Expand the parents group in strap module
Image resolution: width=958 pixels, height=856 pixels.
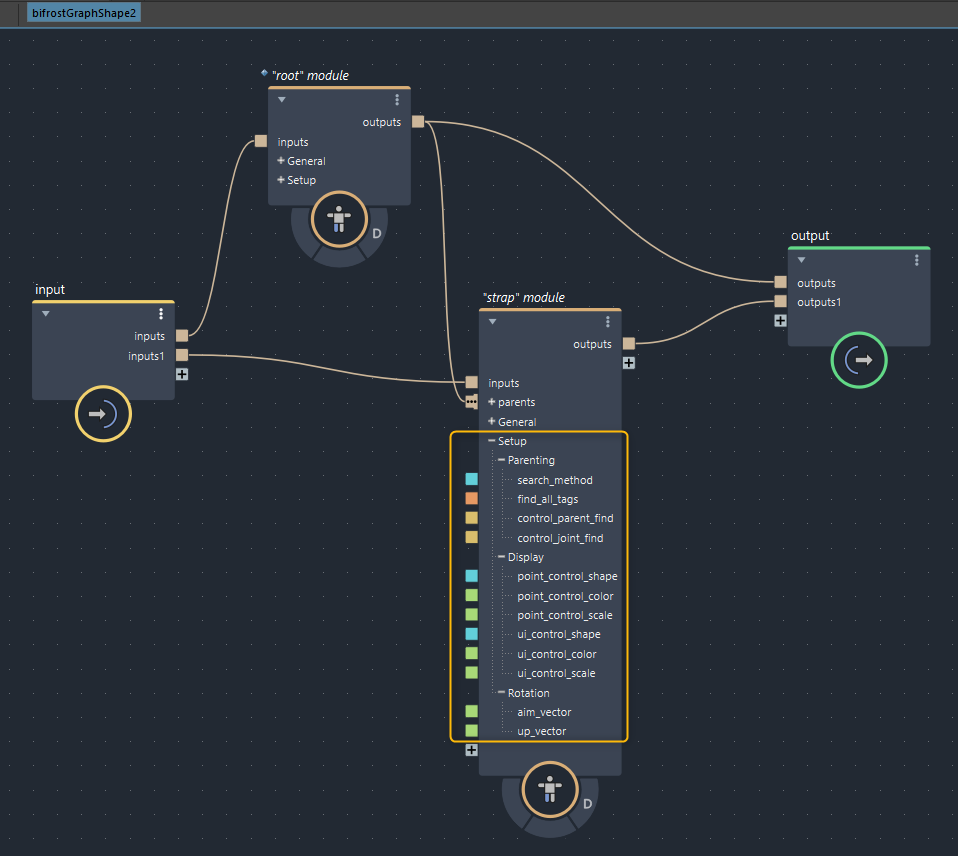pyautogui.click(x=491, y=402)
